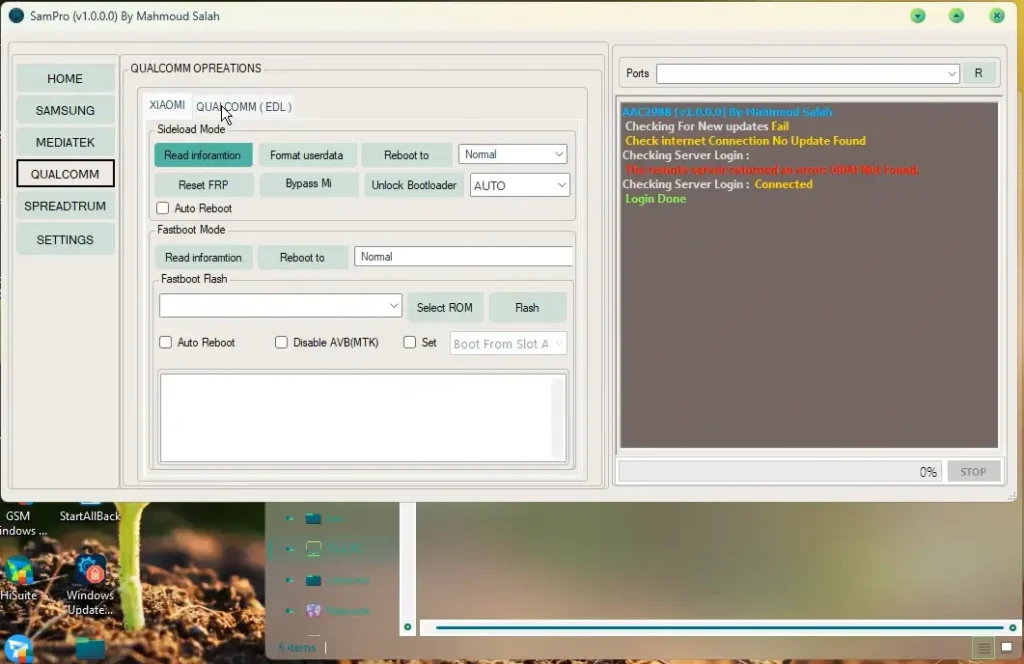Click inside the Fastboot Flash ROM field

(280, 305)
